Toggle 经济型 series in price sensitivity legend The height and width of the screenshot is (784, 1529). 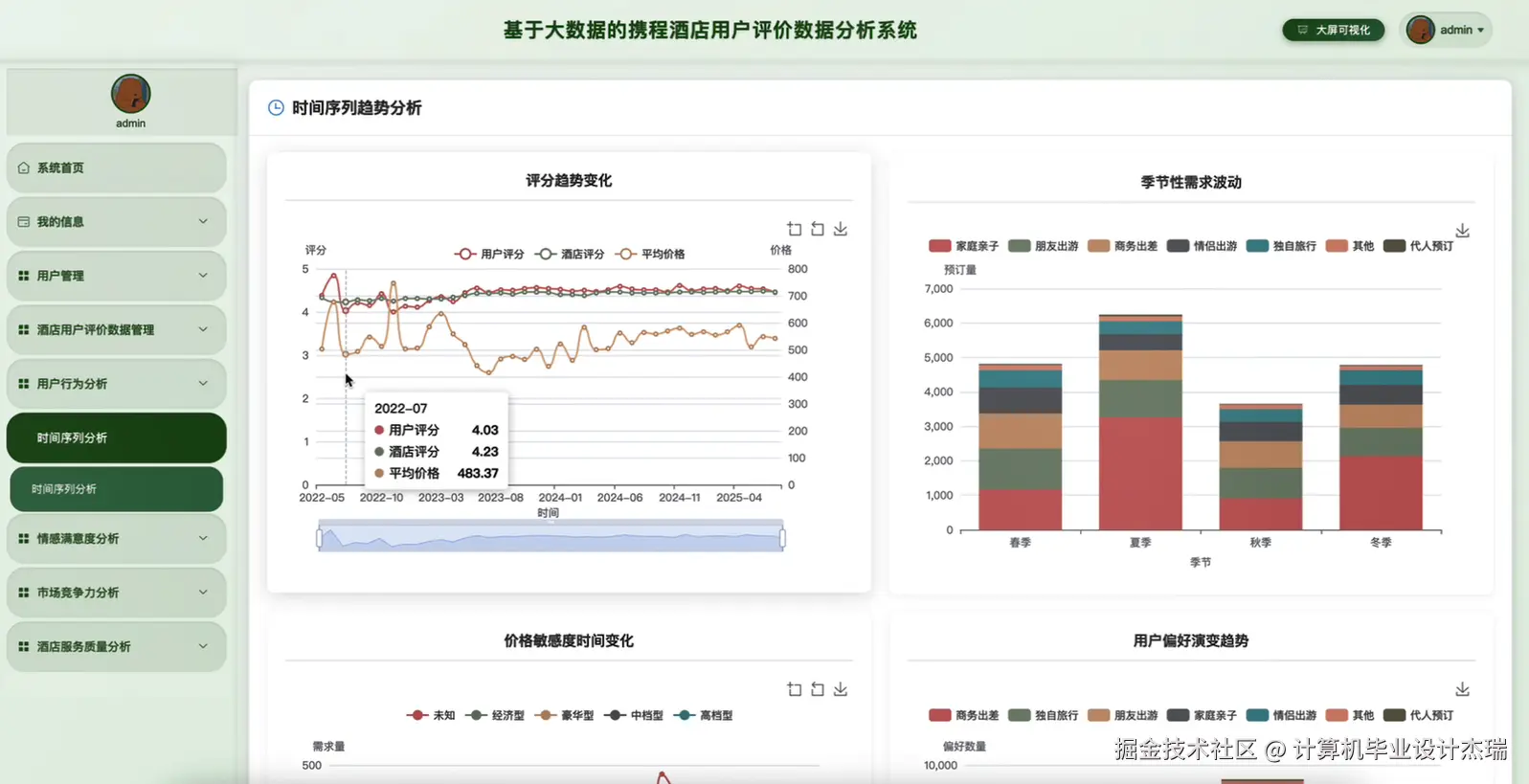click(x=495, y=715)
